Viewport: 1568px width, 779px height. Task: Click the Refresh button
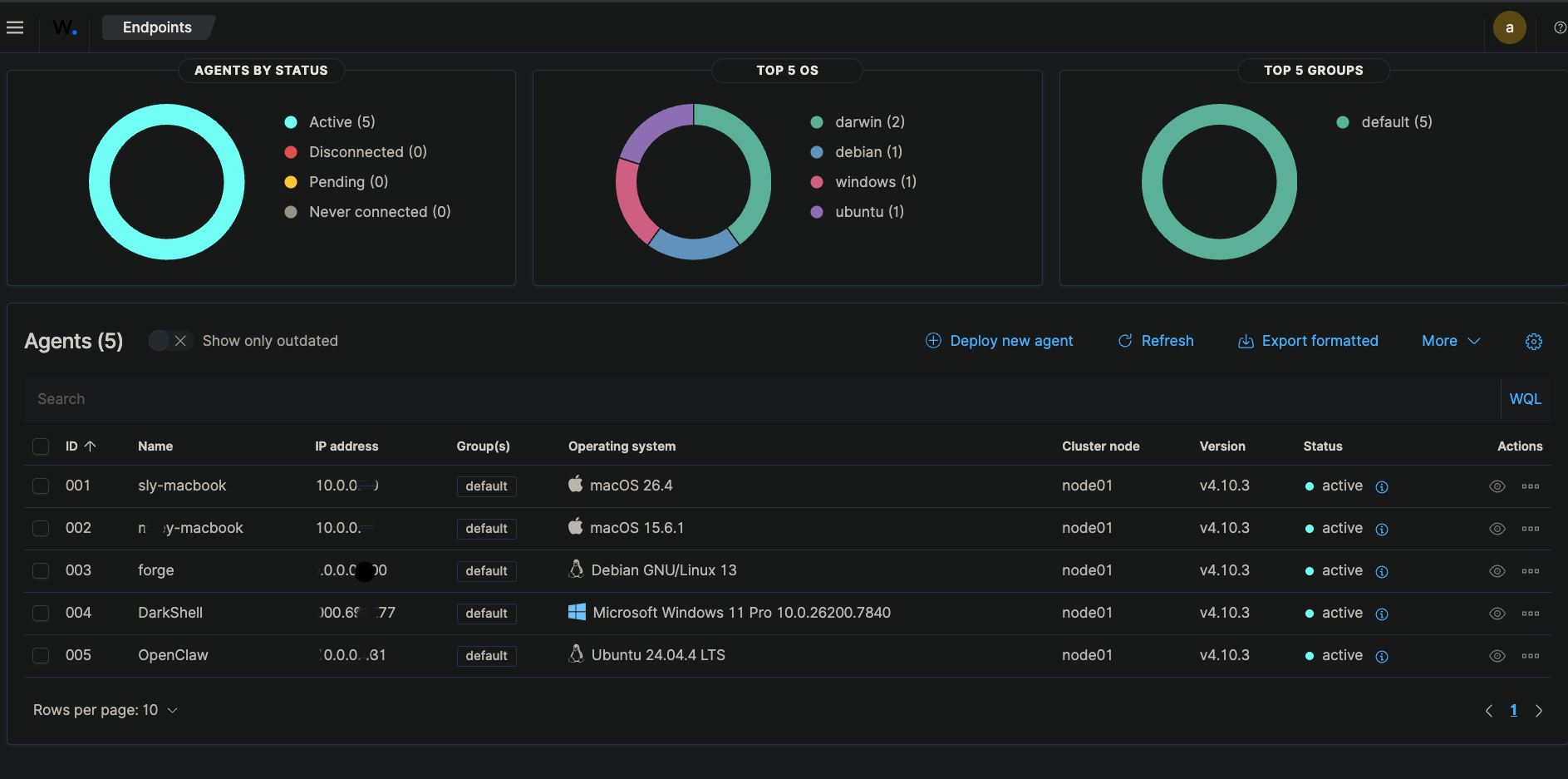[x=1155, y=341]
